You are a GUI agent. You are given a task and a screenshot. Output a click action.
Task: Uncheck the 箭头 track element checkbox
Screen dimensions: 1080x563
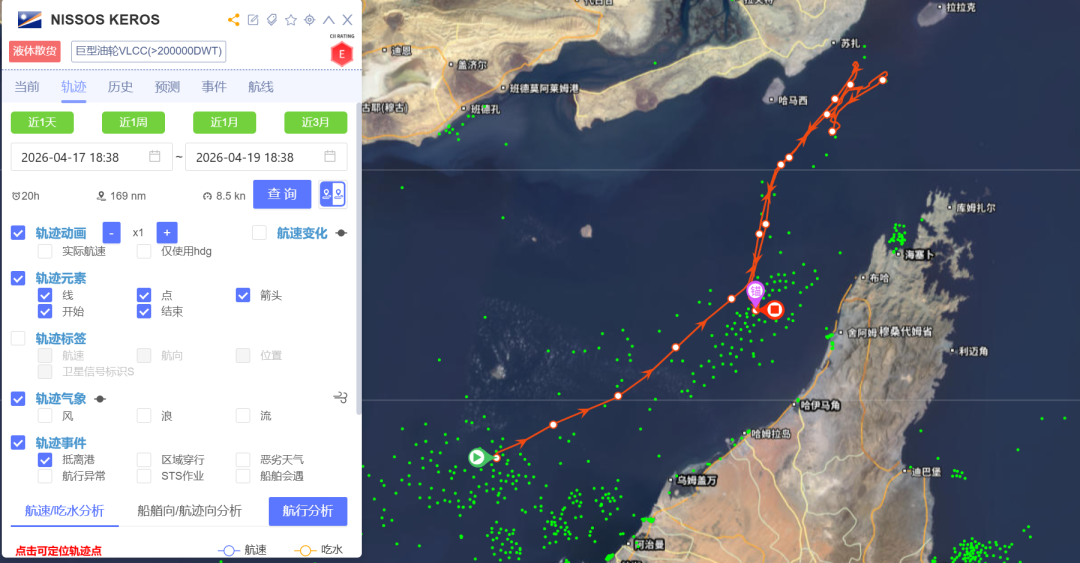coord(243,295)
